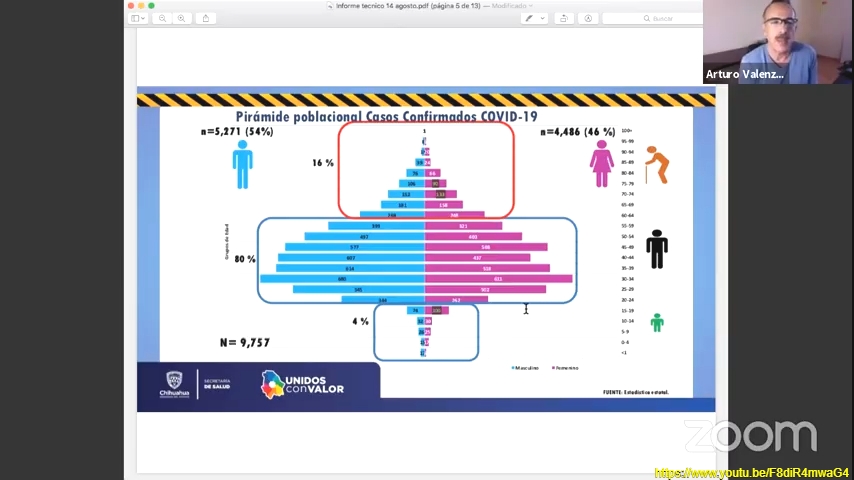The width and height of the screenshot is (854, 480).
Task: Click the pink female figure icon
Action: point(601,163)
